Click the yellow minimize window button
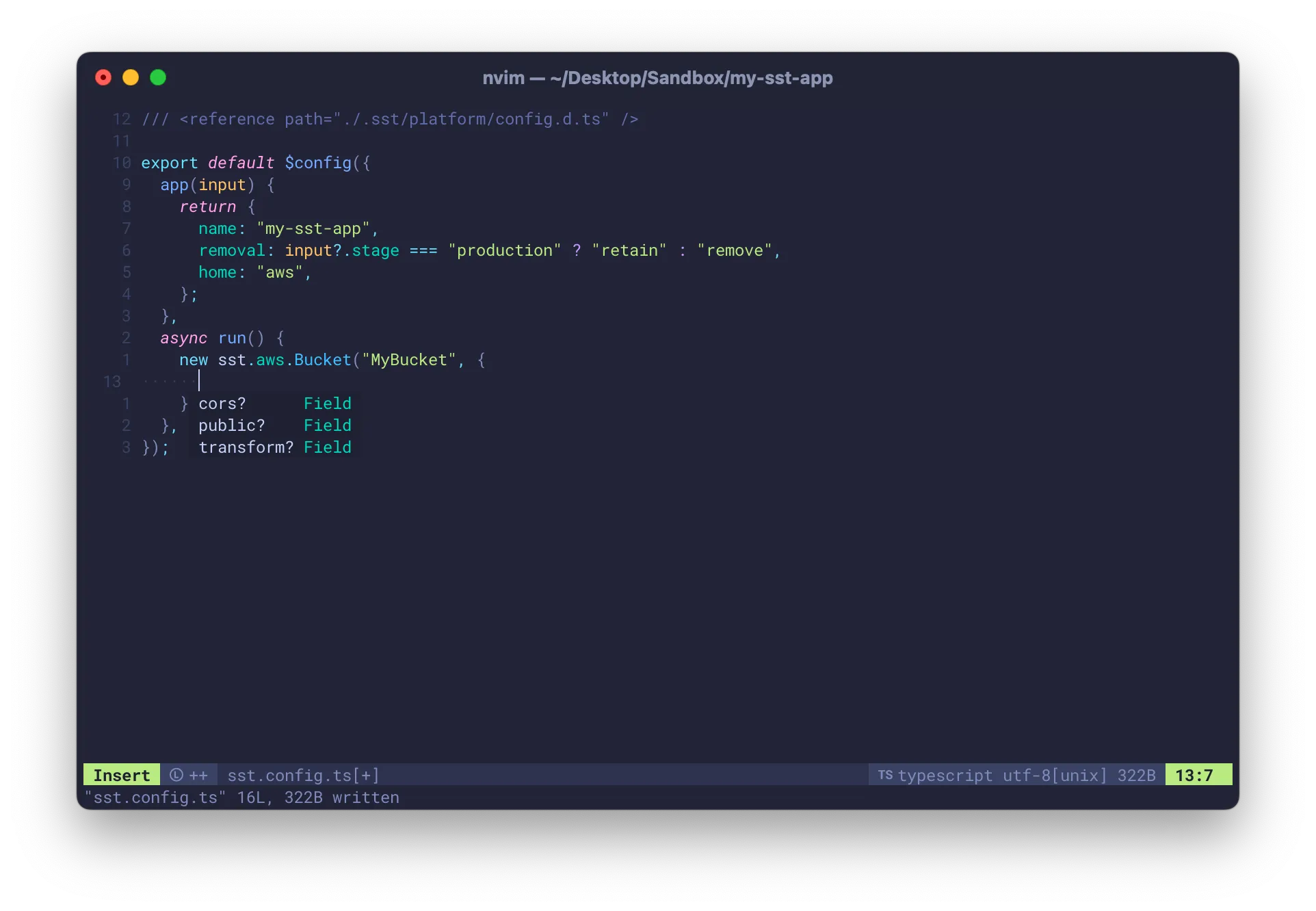 (x=131, y=78)
